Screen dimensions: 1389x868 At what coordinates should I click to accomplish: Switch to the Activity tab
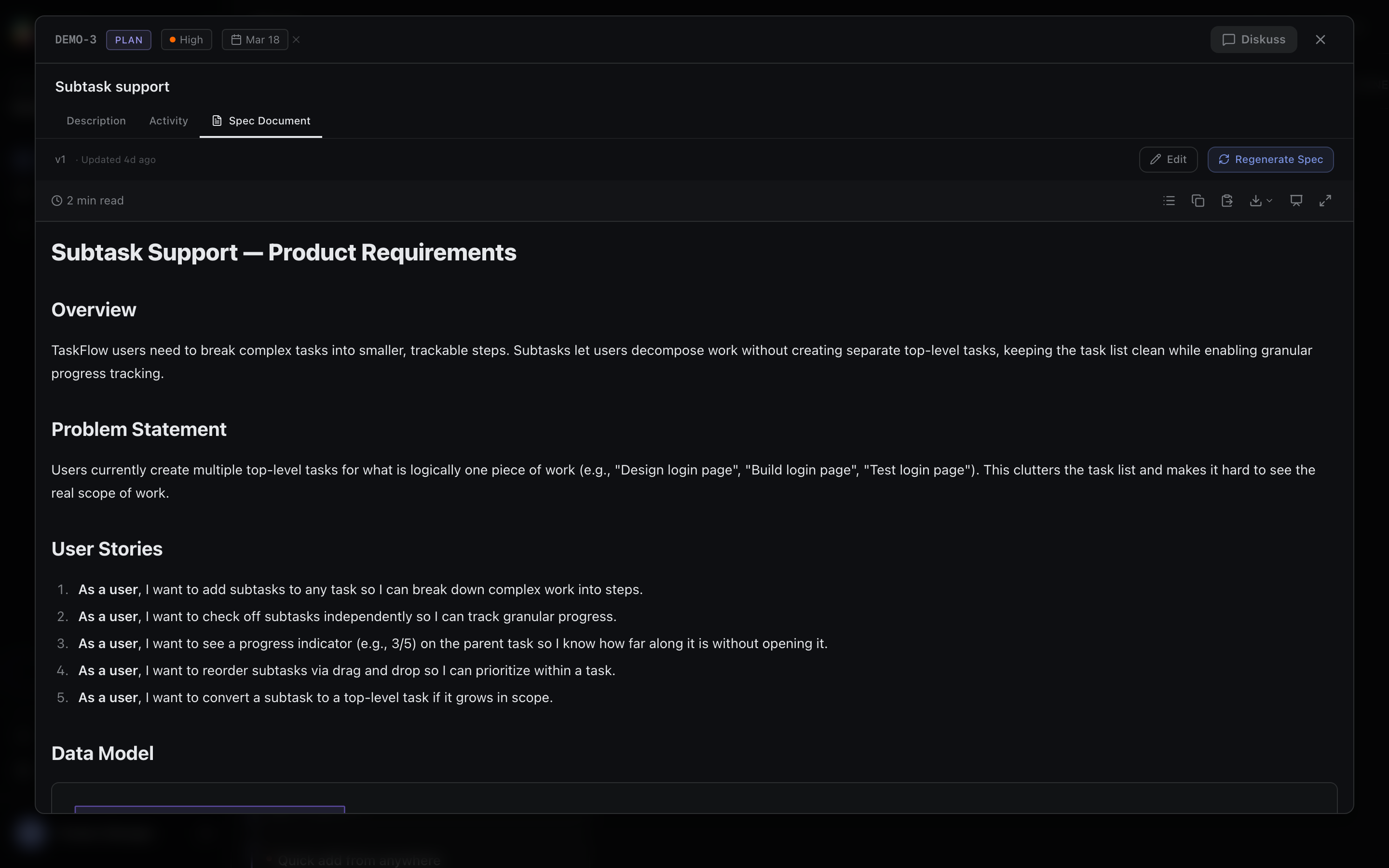click(x=168, y=121)
